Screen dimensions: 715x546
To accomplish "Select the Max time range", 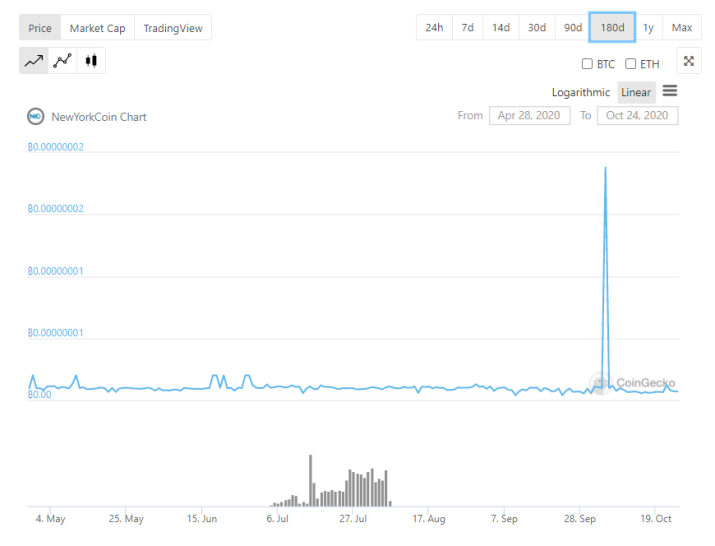I will point(682,27).
